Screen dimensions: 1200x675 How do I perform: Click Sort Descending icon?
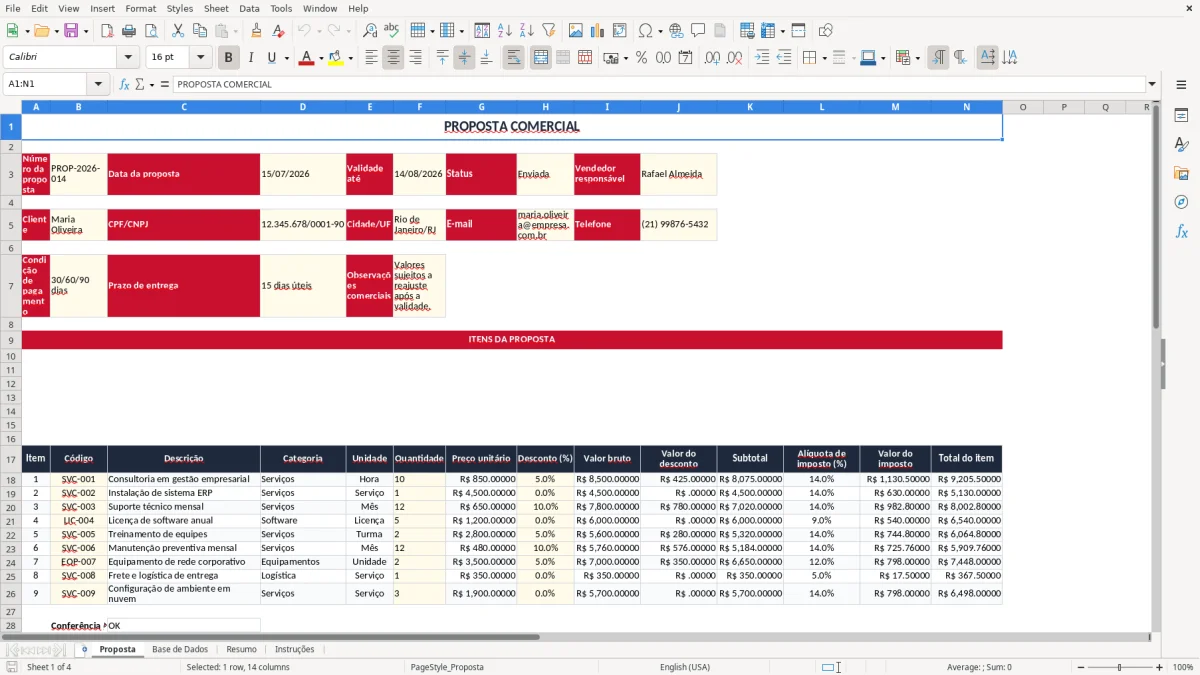526,31
